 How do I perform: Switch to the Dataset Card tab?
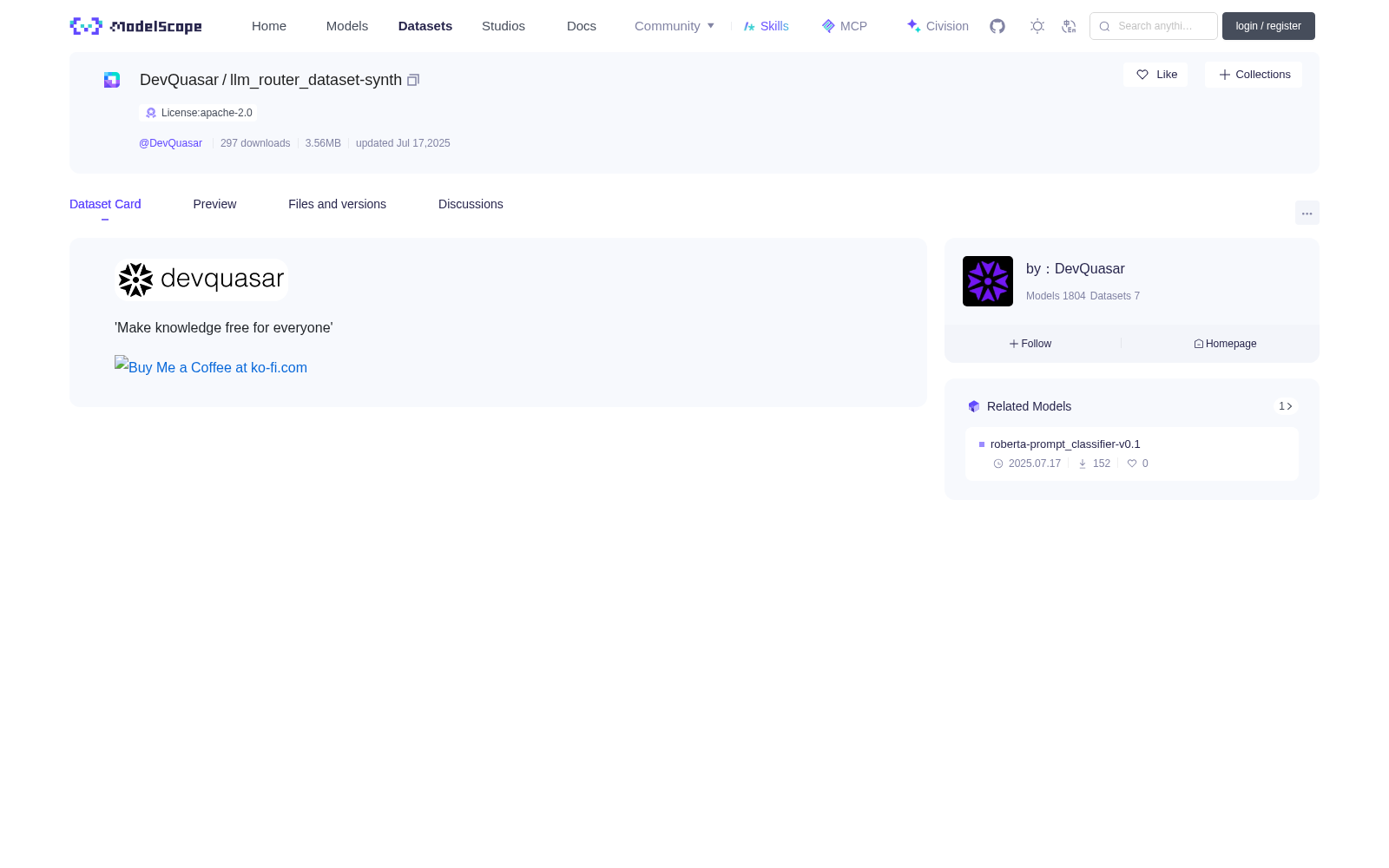point(105,204)
